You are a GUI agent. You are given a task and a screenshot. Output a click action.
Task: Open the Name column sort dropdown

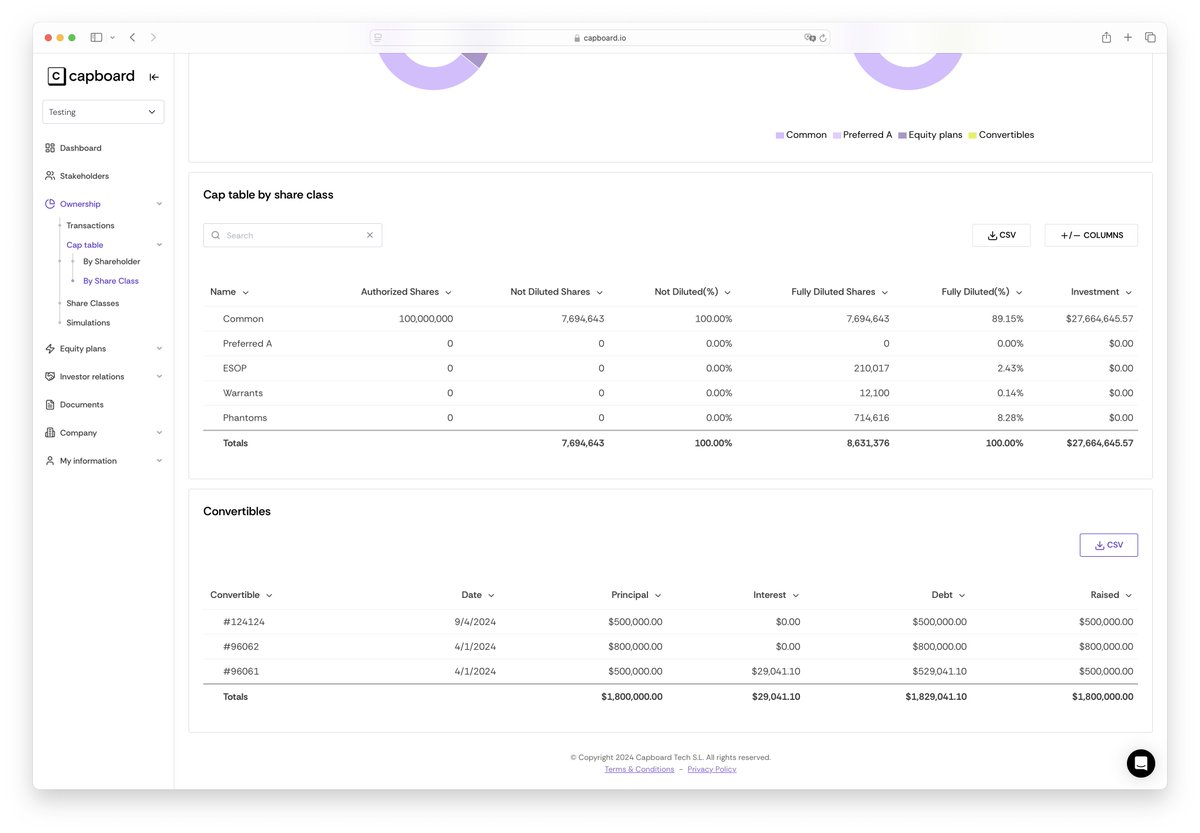click(x=246, y=291)
